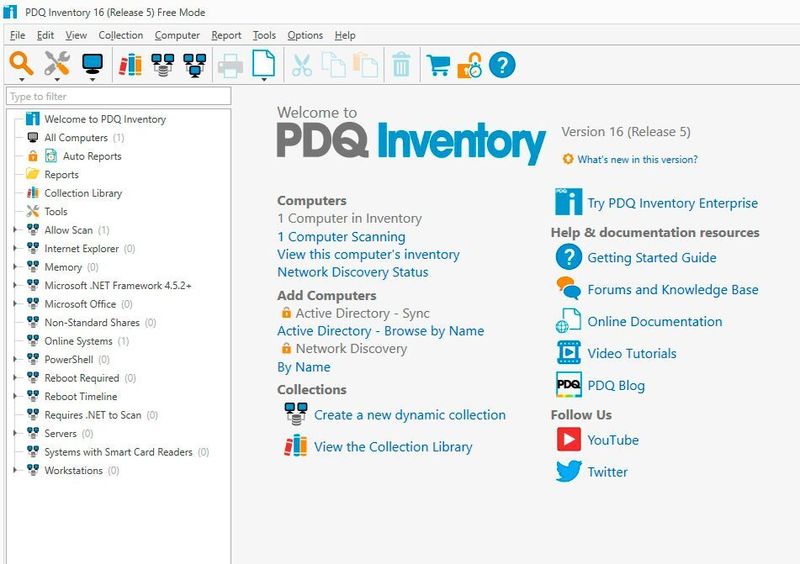The width and height of the screenshot is (800, 564).
Task: Select Collection Library tree item
Action: pyautogui.click(x=83, y=193)
